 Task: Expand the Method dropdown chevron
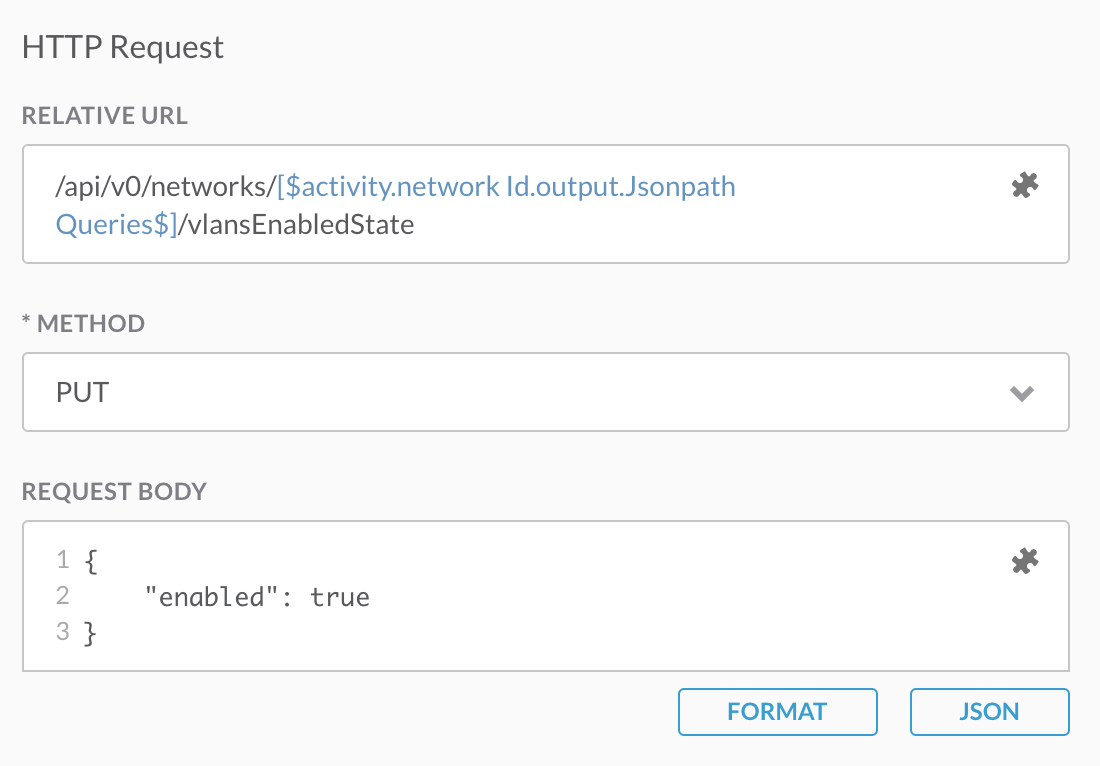pos(1021,393)
